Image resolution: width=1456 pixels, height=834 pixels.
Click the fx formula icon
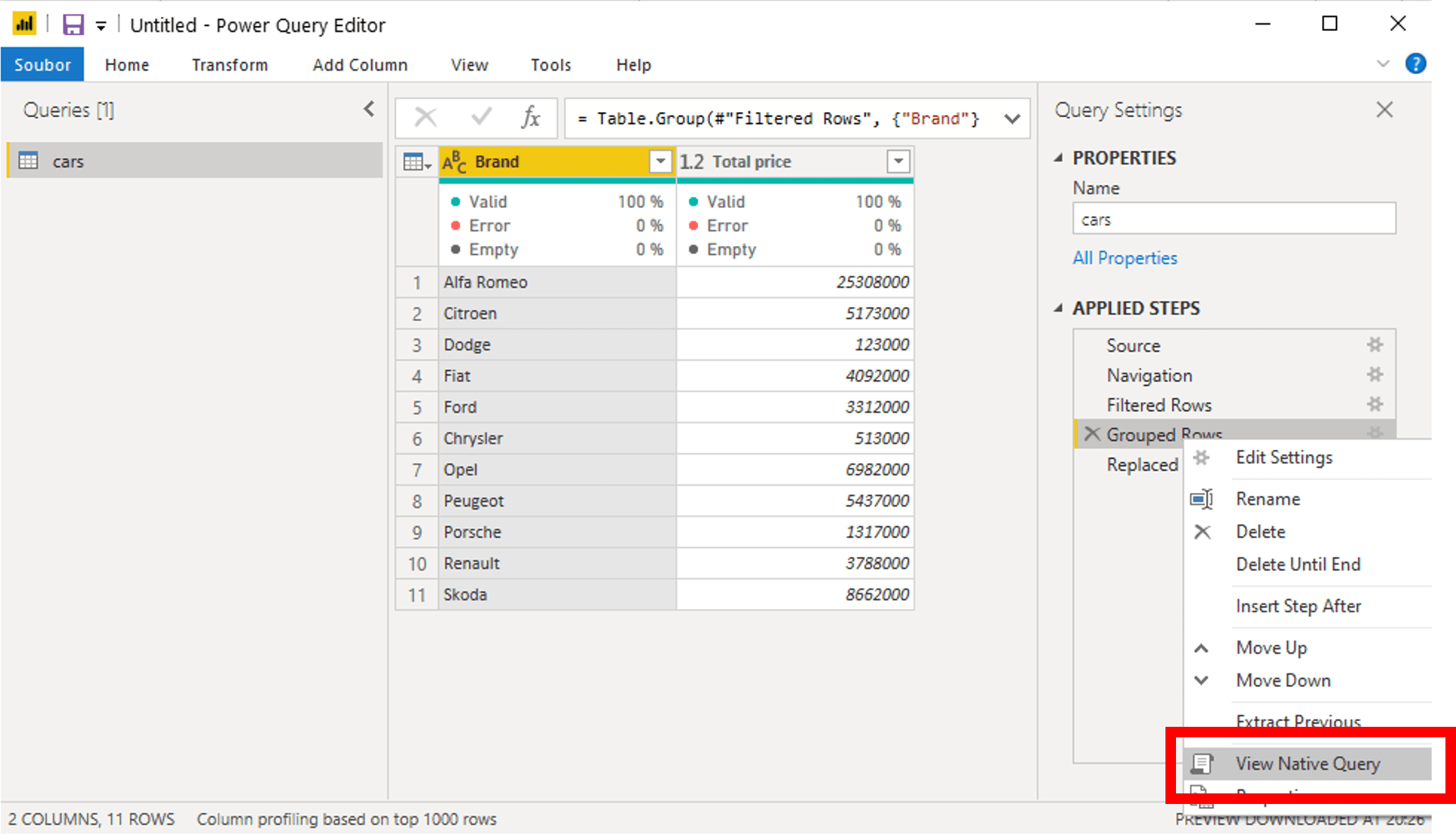pyautogui.click(x=531, y=119)
